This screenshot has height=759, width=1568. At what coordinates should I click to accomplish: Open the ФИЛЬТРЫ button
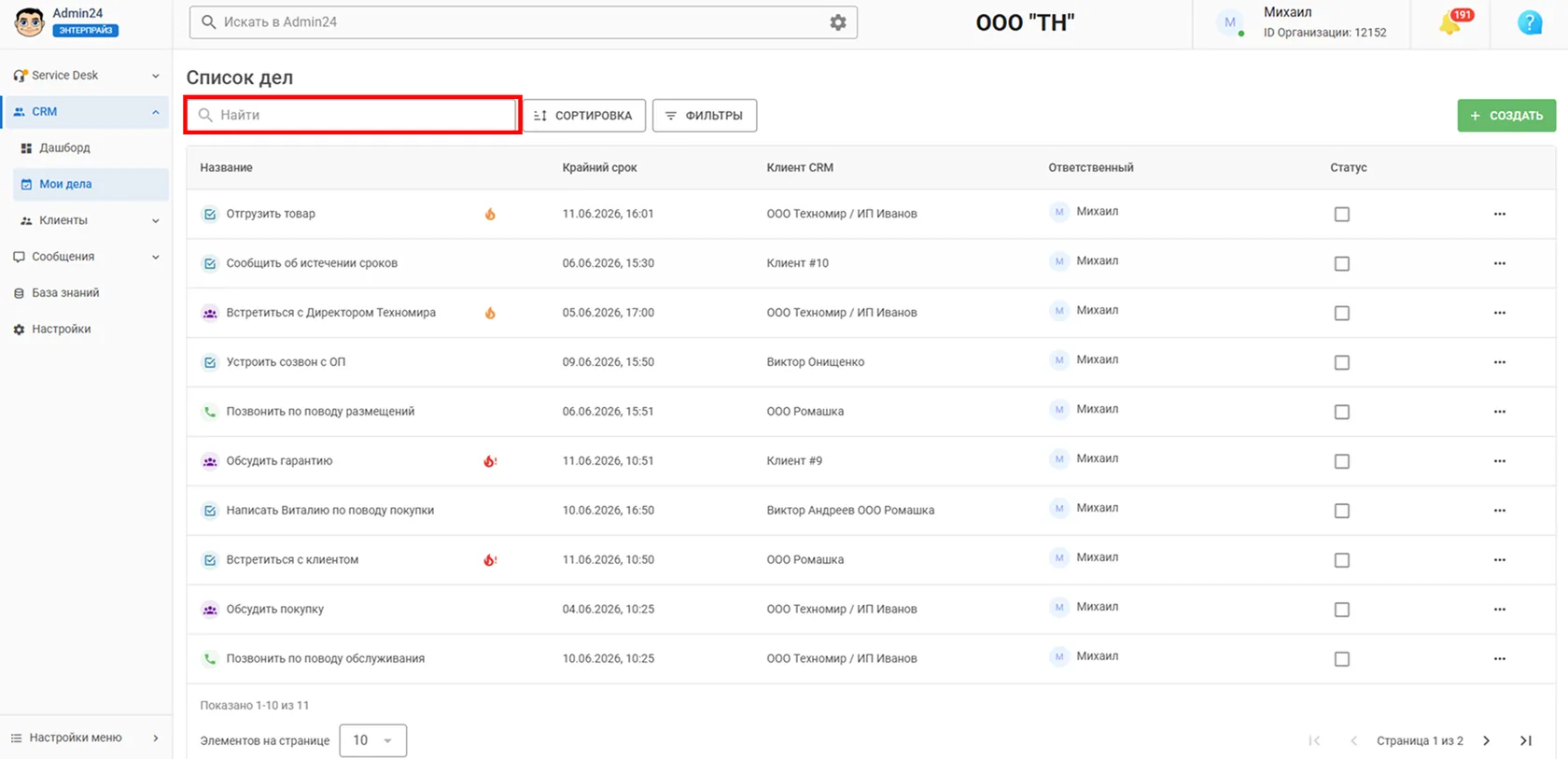click(705, 116)
